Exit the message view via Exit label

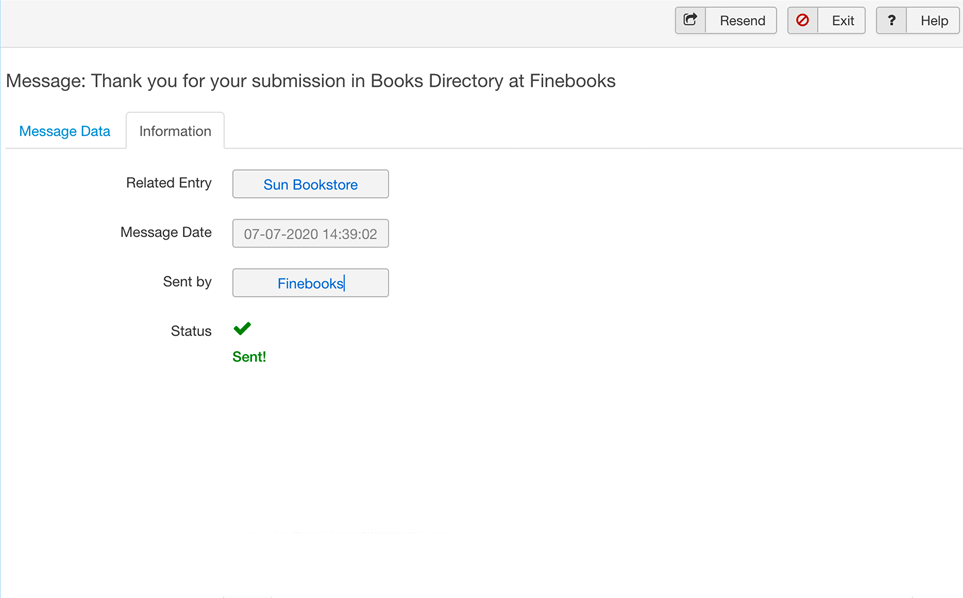(843, 20)
